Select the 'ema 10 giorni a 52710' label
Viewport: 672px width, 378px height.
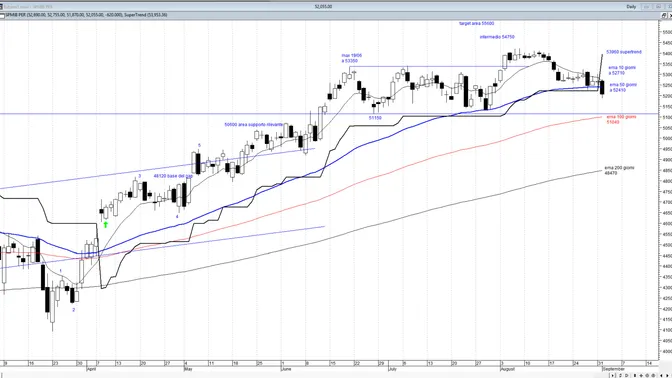tap(622, 70)
